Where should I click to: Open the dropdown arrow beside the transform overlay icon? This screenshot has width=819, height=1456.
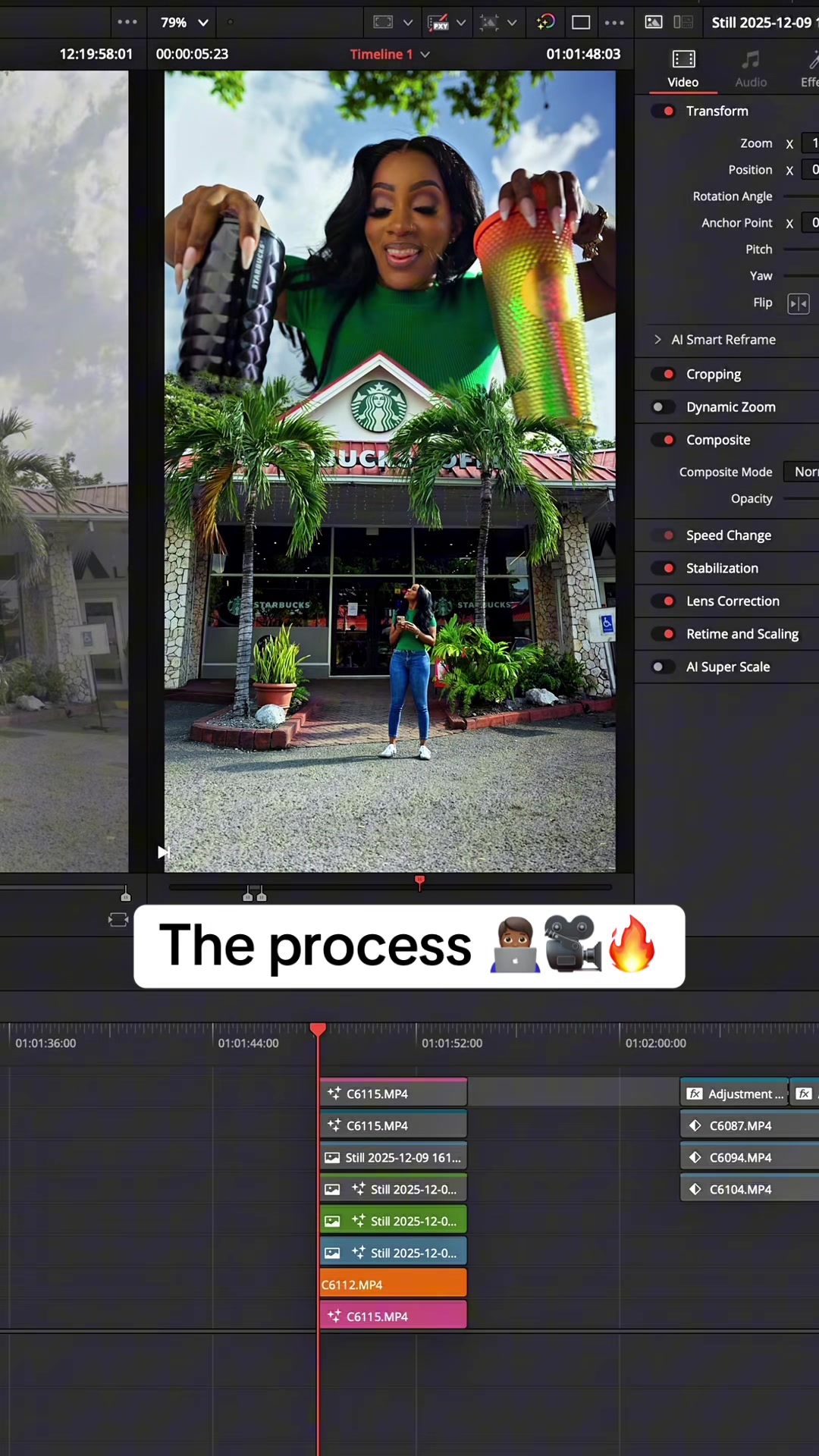[x=512, y=23]
